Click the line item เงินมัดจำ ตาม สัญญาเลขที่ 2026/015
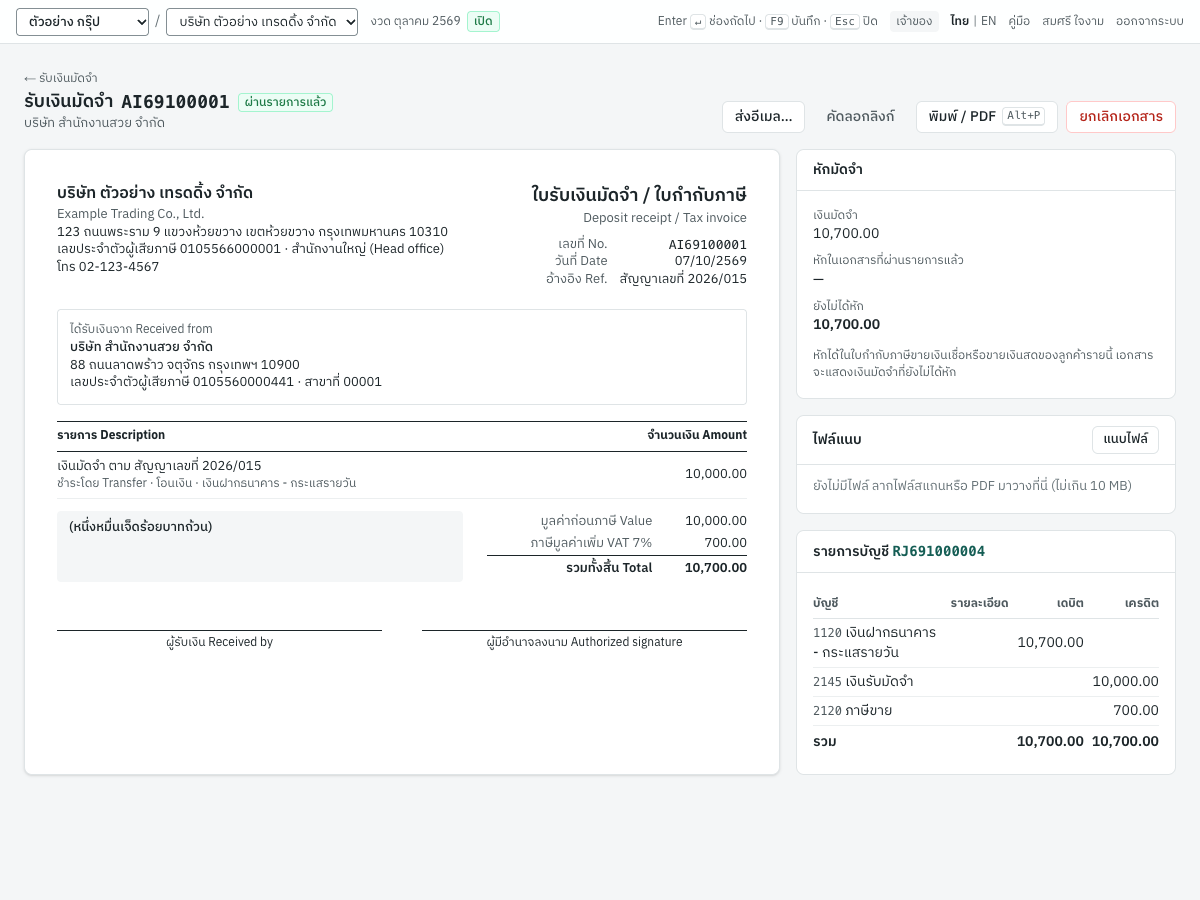This screenshot has height=900, width=1200. tap(159, 466)
